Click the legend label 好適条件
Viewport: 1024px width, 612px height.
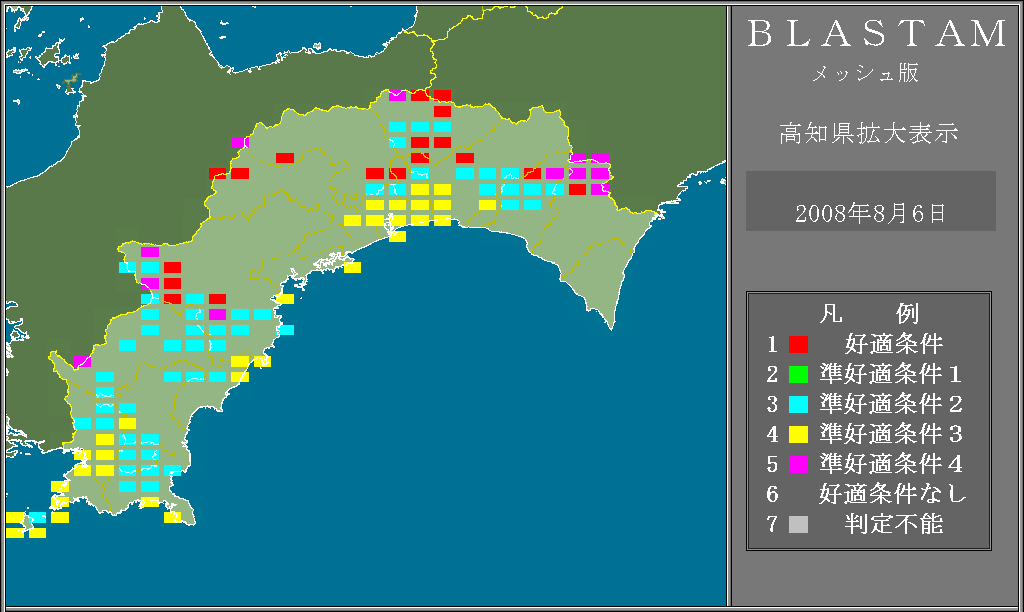tap(894, 344)
